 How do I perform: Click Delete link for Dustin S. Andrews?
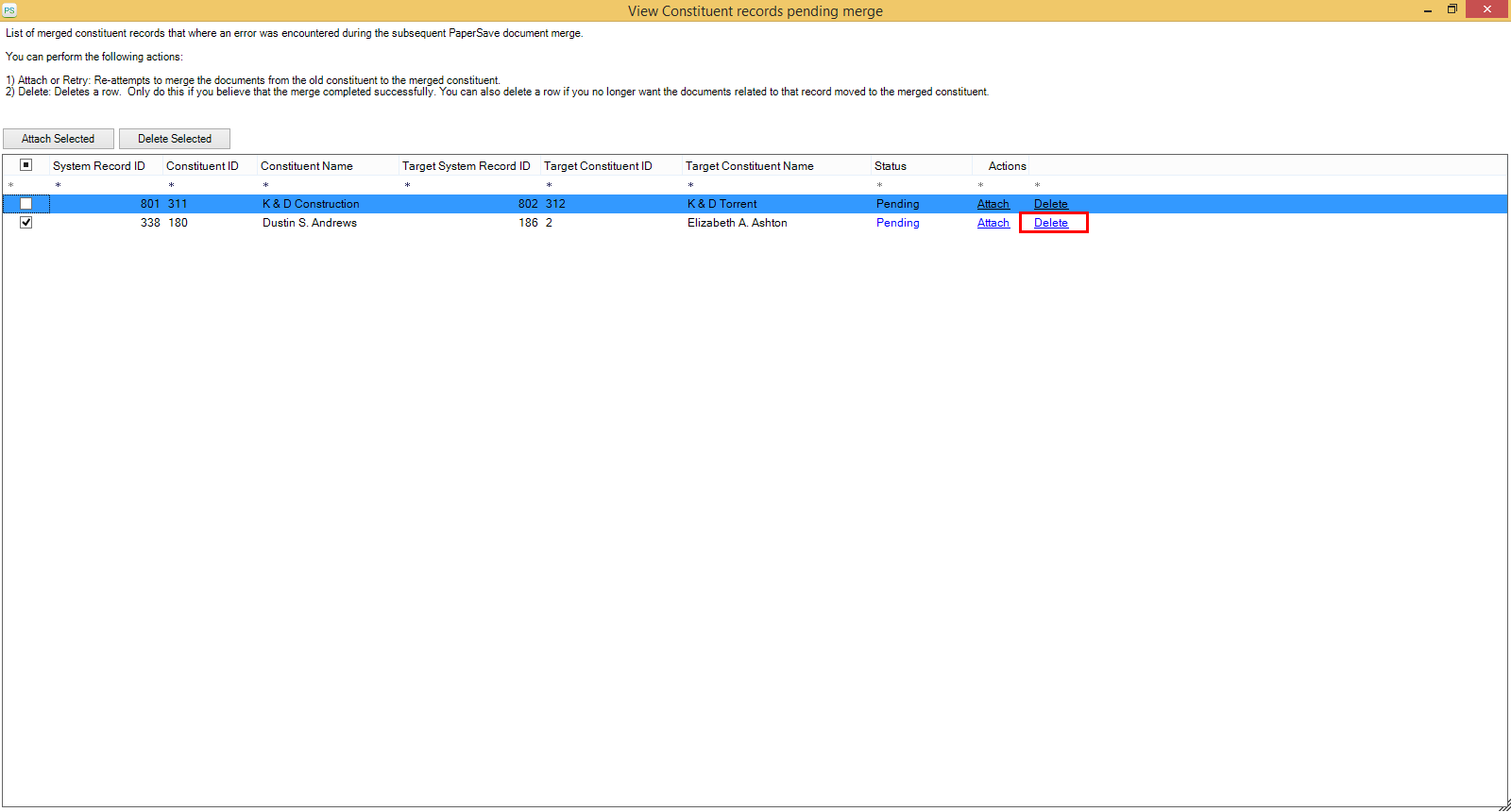[x=1050, y=223]
